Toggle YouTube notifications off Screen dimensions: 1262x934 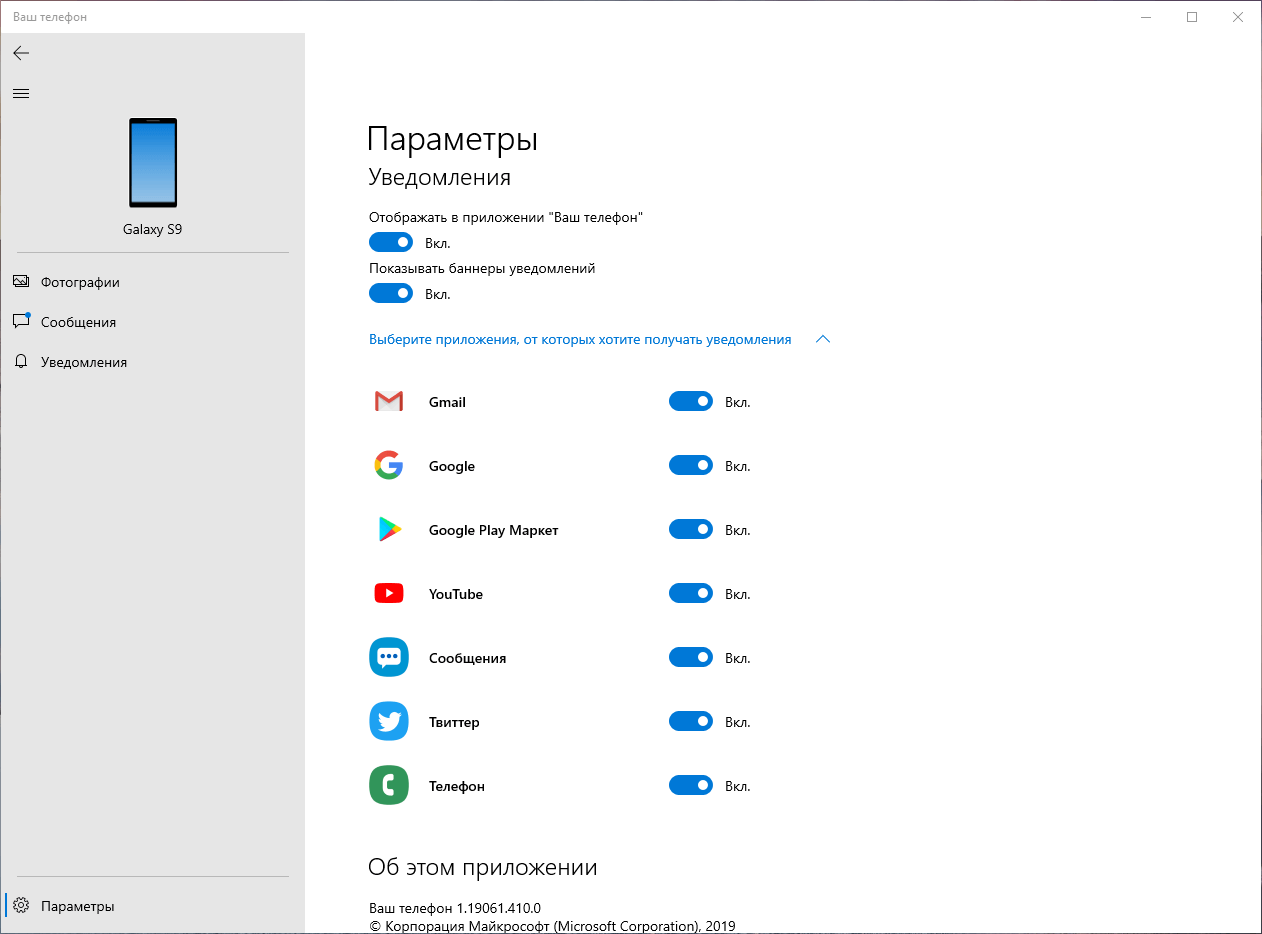click(690, 593)
